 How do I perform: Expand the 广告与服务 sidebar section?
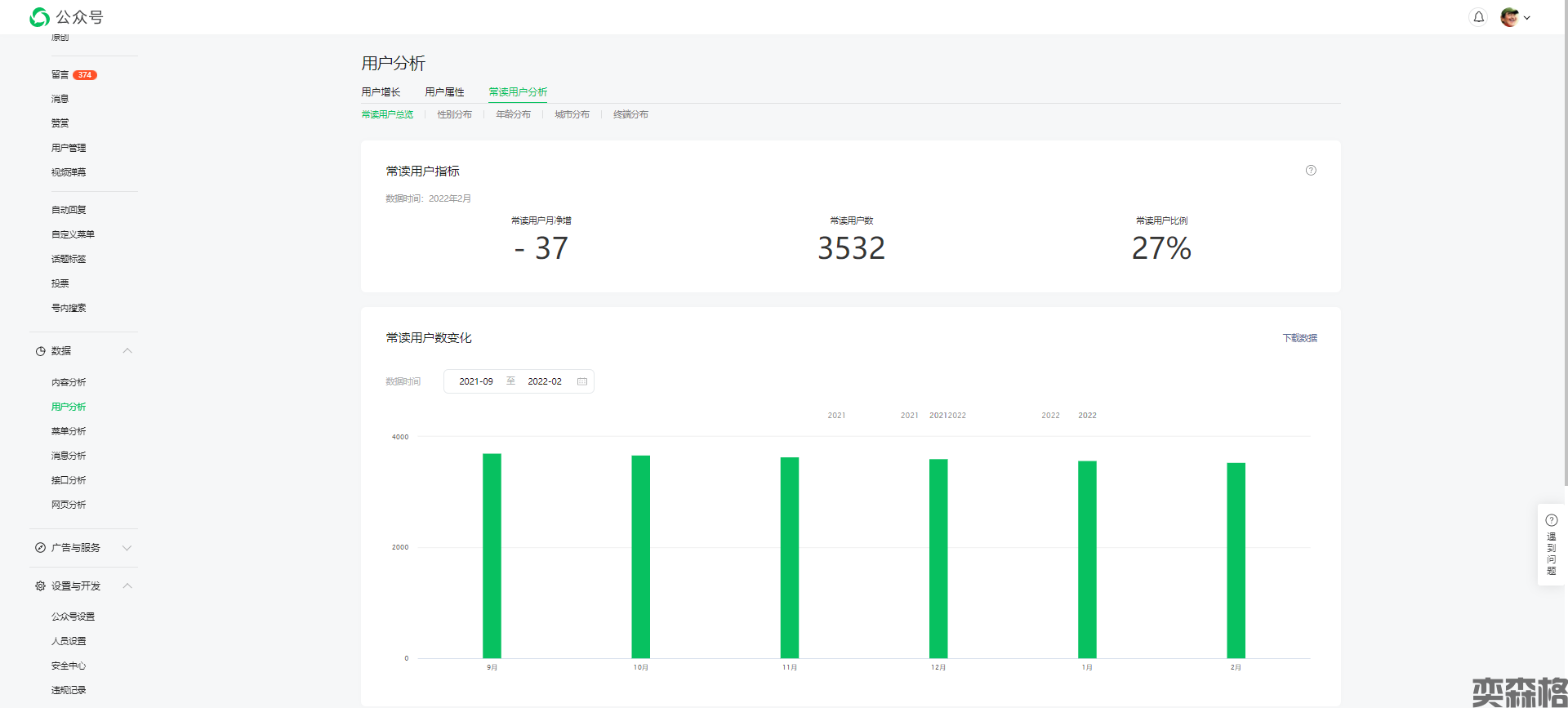127,548
